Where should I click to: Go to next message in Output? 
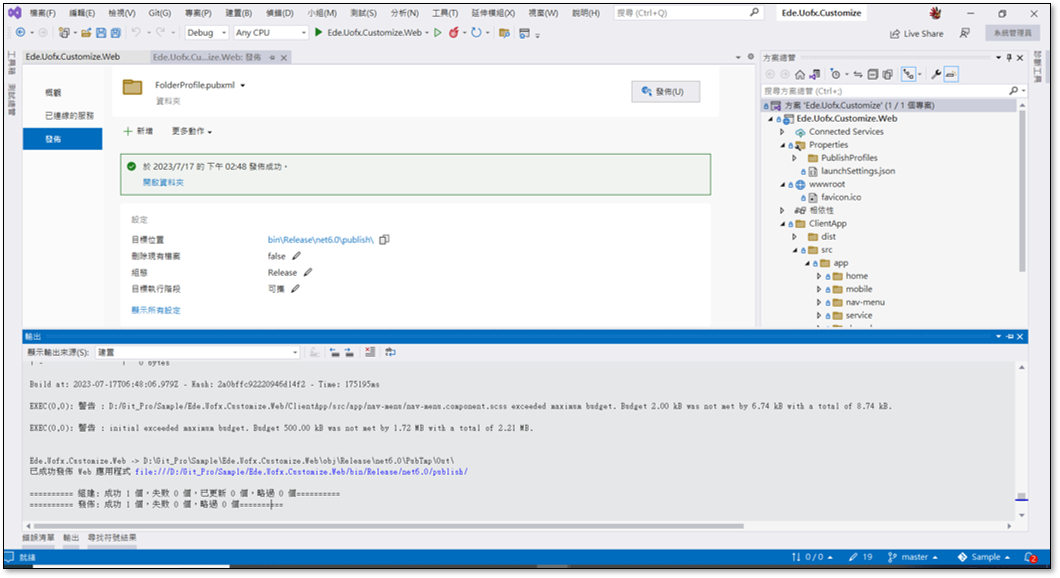tap(349, 352)
